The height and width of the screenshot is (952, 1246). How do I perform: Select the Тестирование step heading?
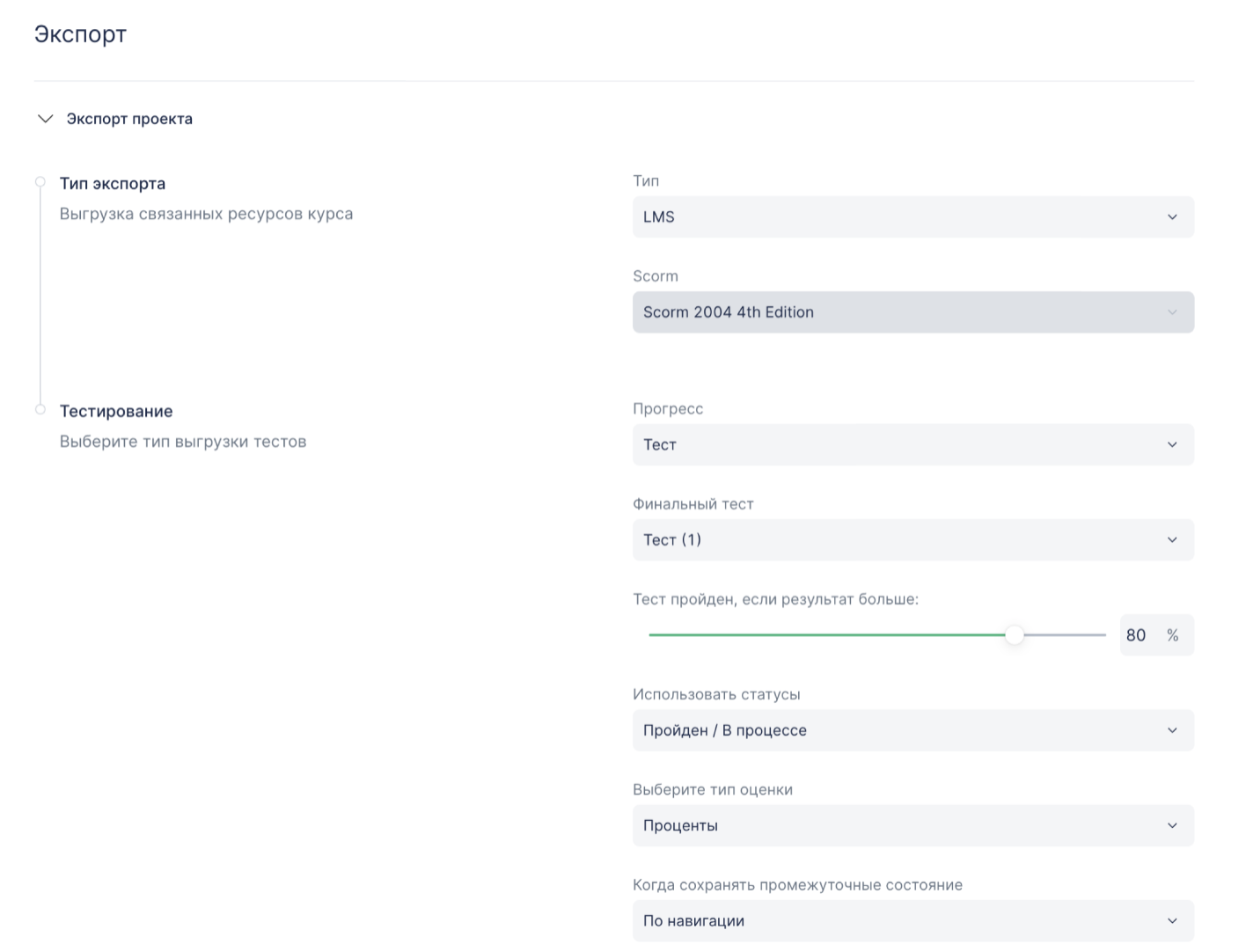116,412
